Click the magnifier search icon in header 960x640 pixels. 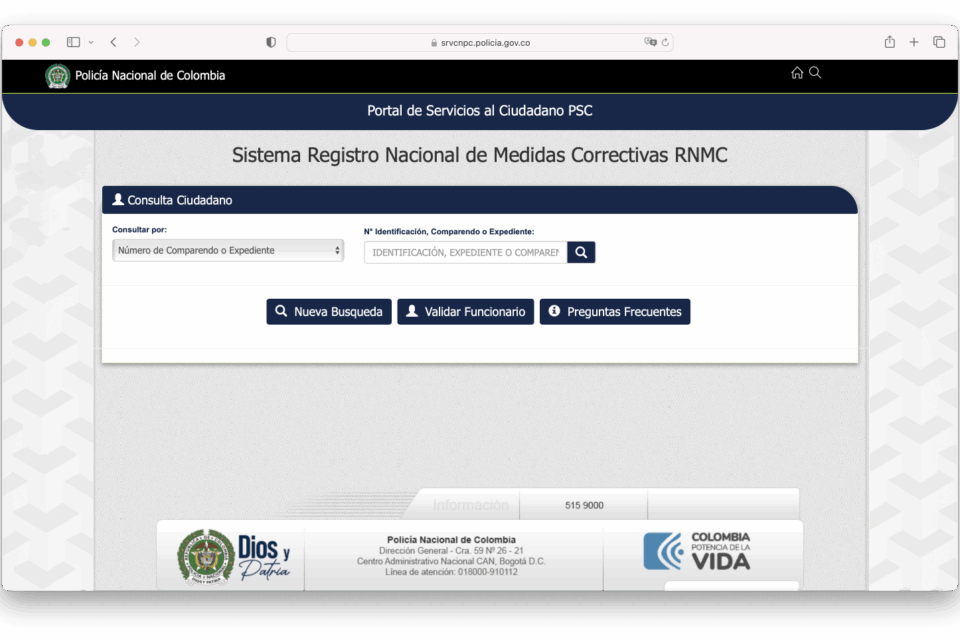click(x=815, y=73)
